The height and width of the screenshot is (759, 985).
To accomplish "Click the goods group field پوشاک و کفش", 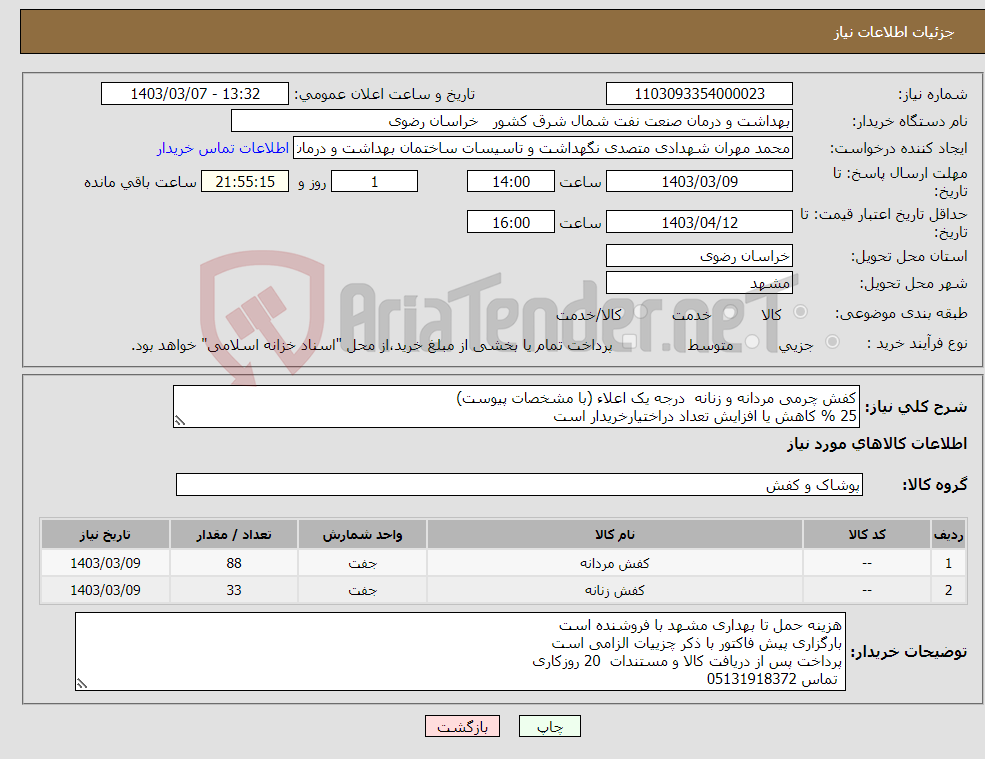I will tap(519, 484).
